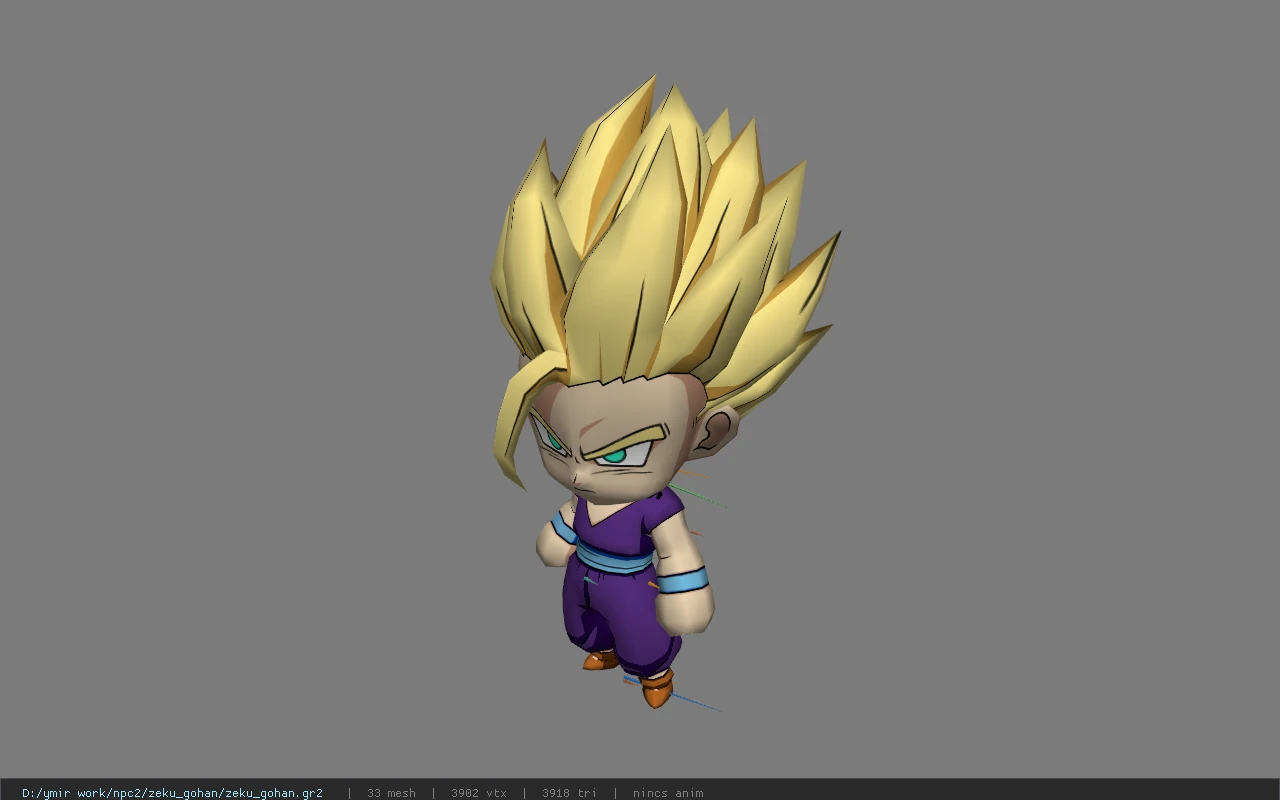The height and width of the screenshot is (800, 1280).
Task: Click the file path D:/ymir work/npc2/zeku_gohan/zeku_gohan.gr2
Action: pos(172,793)
